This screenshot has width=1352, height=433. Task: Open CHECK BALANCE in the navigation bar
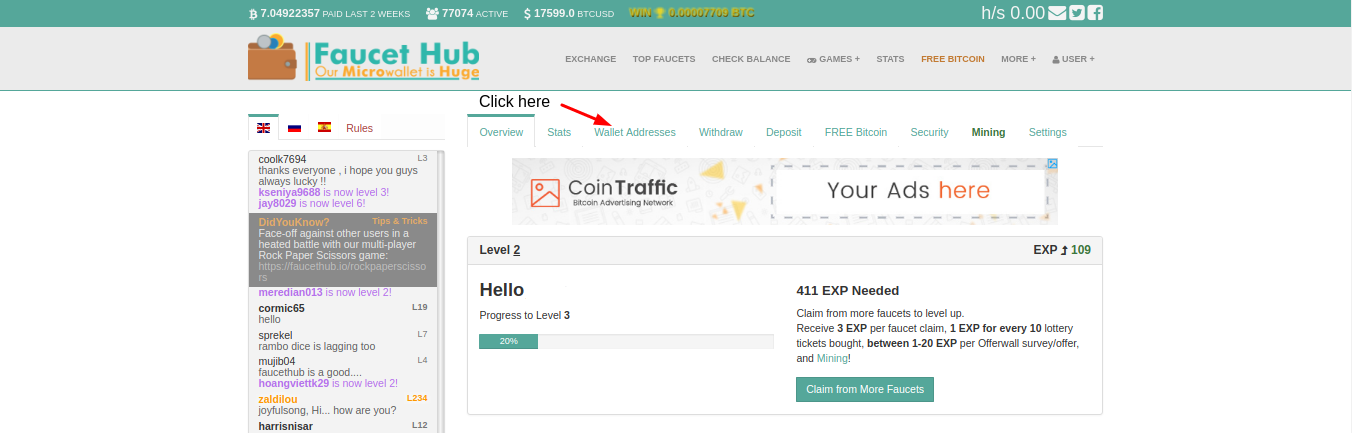pyautogui.click(x=751, y=59)
